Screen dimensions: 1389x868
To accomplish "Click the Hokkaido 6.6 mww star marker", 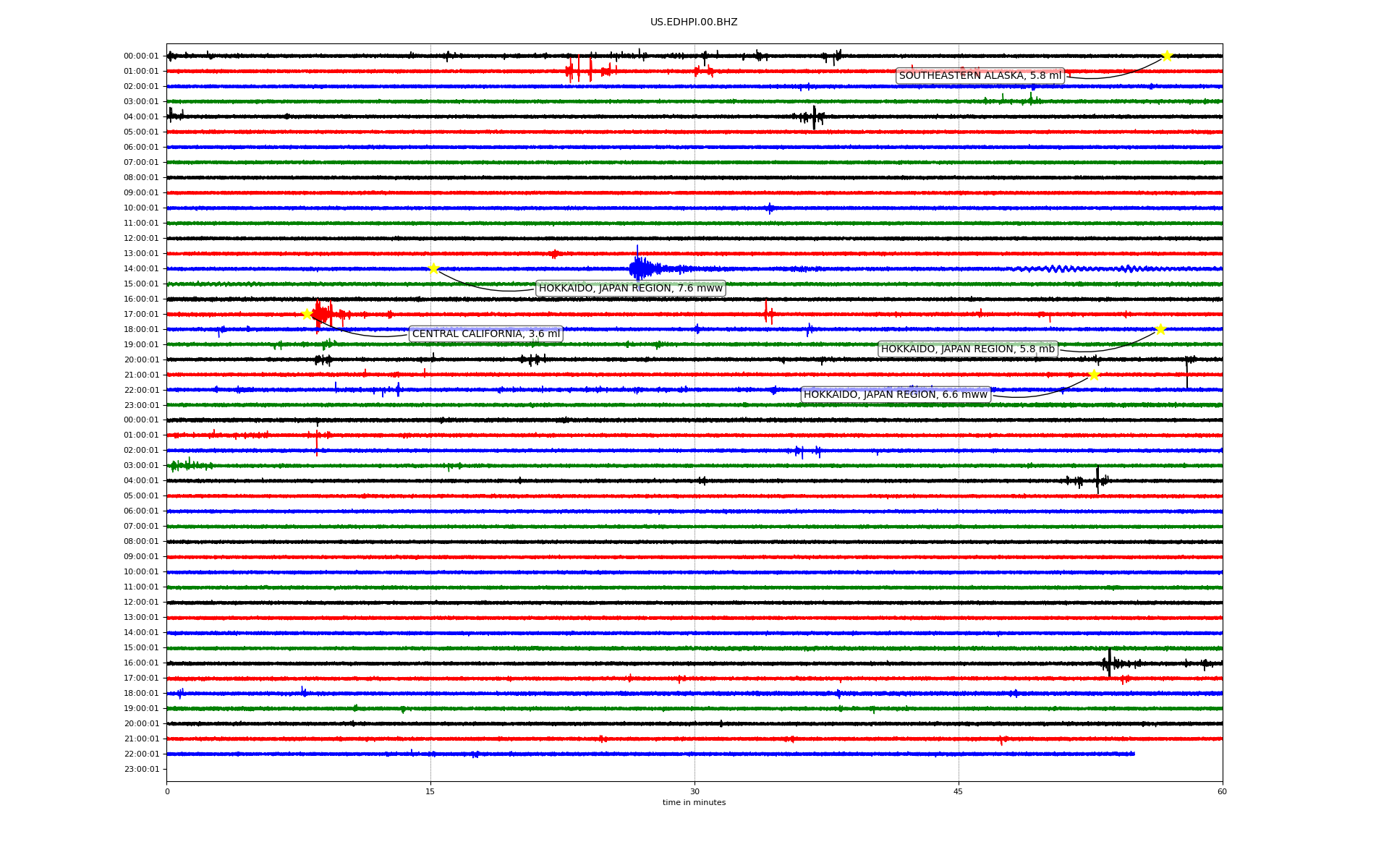I will pos(1094,375).
